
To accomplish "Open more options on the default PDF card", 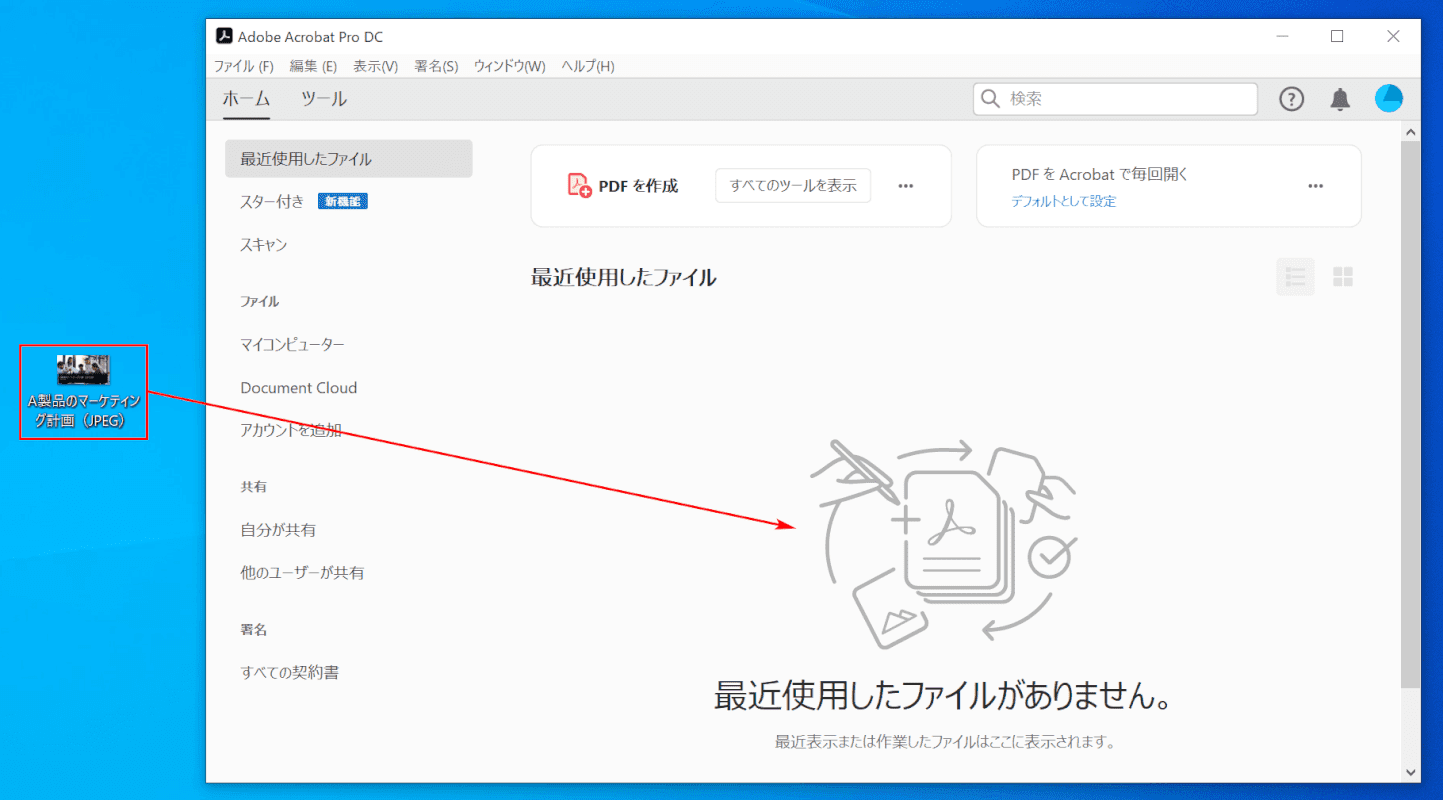I will click(x=1316, y=186).
